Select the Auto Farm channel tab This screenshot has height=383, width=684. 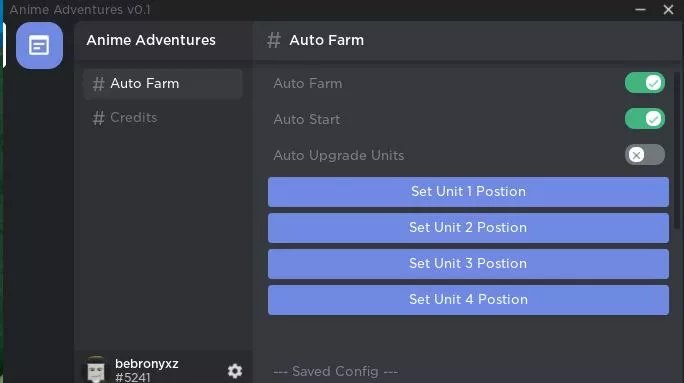click(163, 84)
